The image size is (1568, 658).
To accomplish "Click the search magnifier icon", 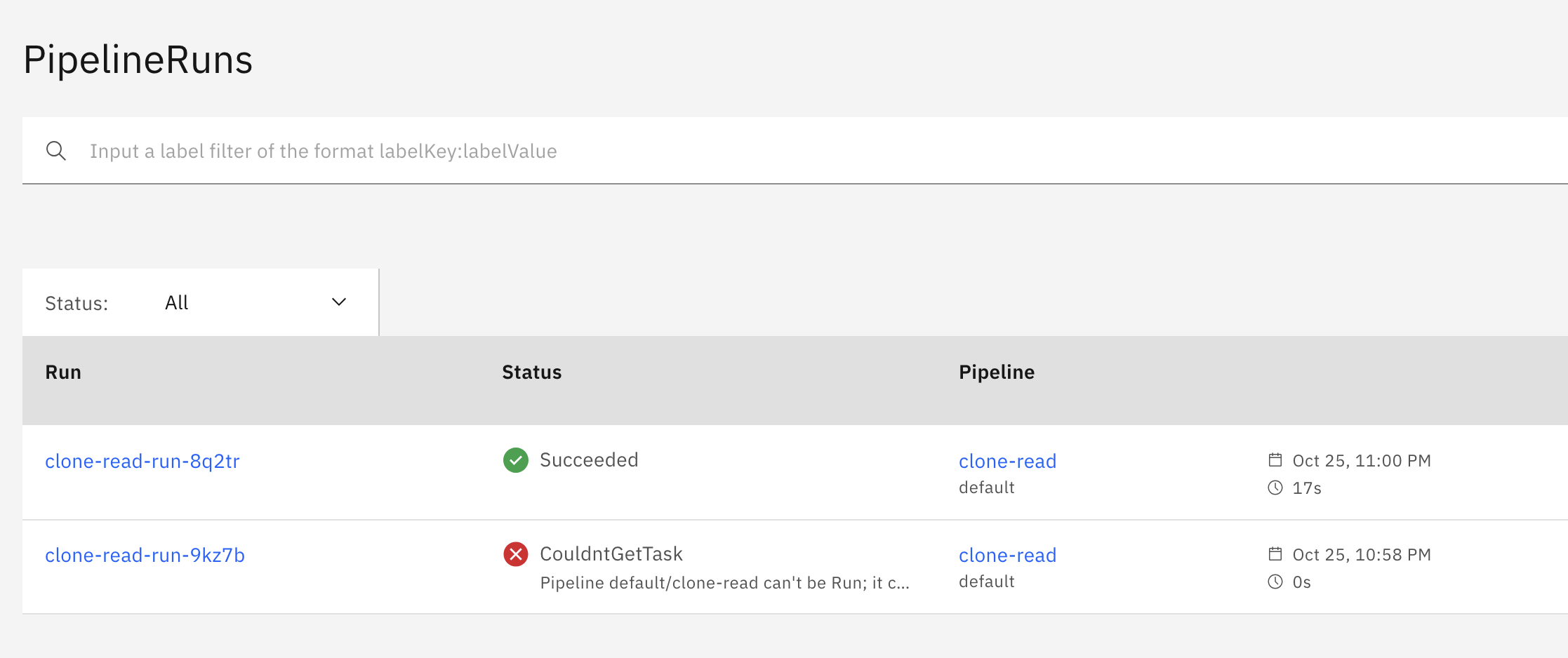I will click(x=56, y=151).
